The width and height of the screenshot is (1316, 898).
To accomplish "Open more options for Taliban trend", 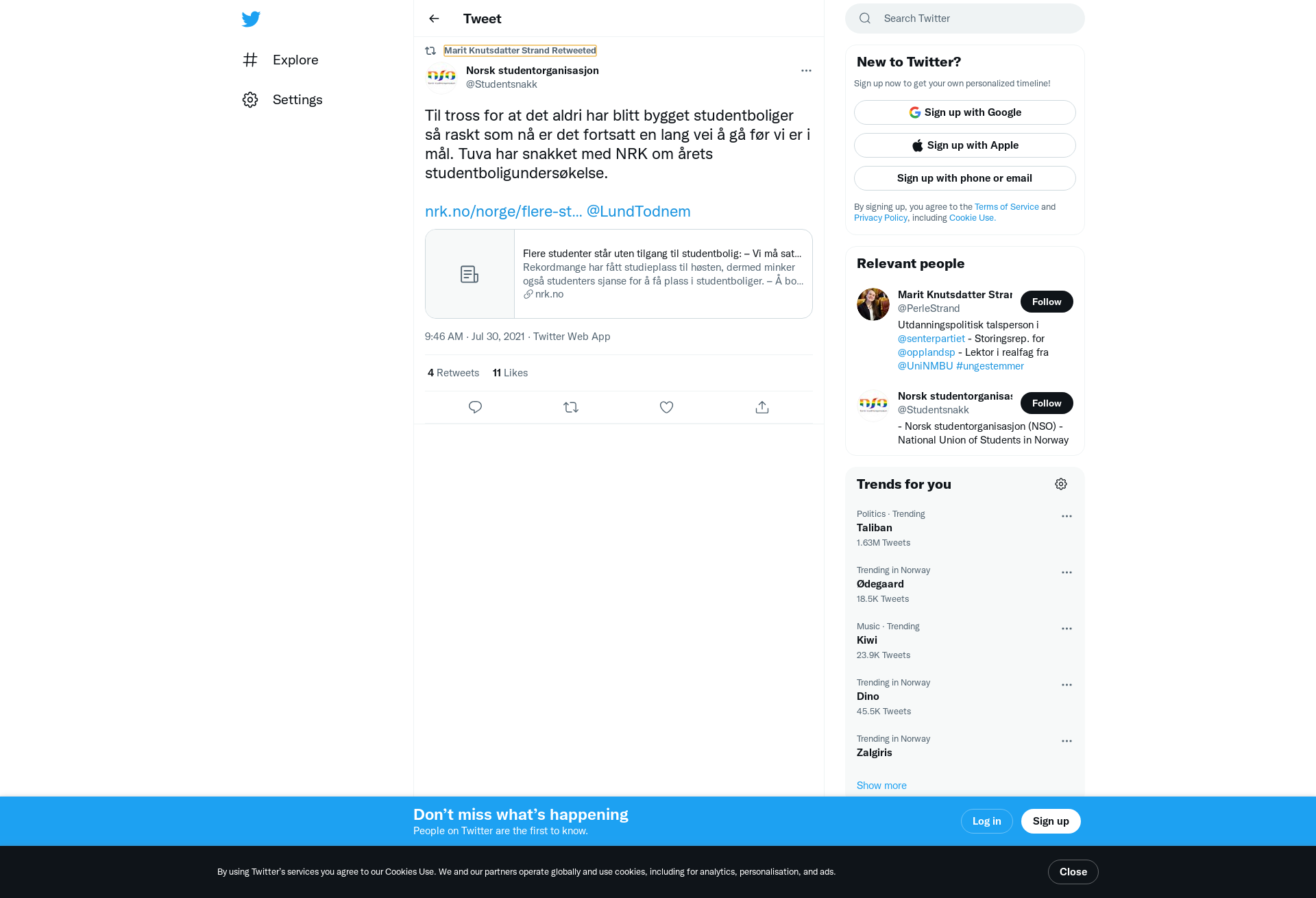I will pyautogui.click(x=1067, y=516).
